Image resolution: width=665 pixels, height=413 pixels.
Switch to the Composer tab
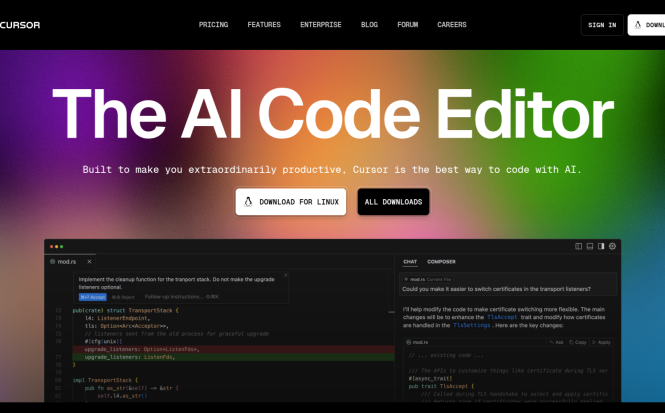click(x=441, y=262)
